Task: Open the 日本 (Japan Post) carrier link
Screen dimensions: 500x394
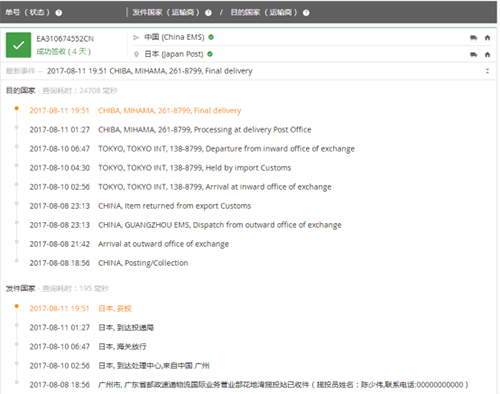Action: (174, 54)
